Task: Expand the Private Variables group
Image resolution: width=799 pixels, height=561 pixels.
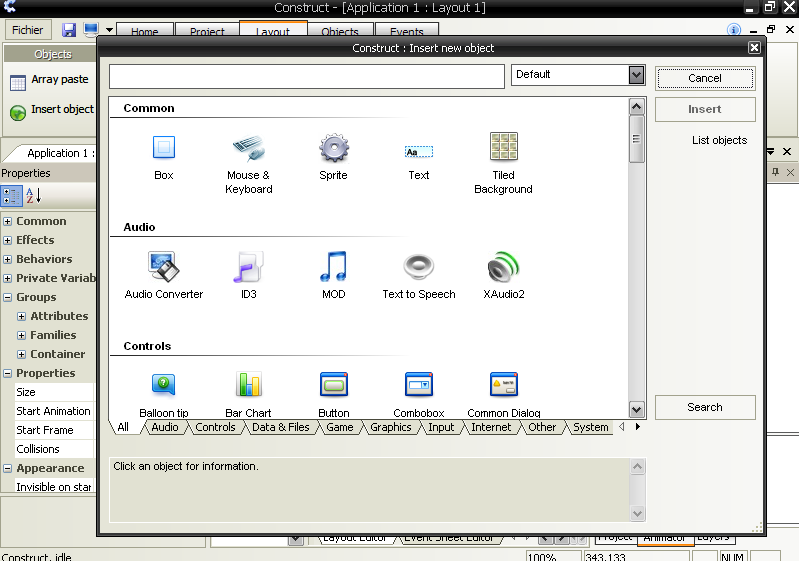Action: tap(7, 278)
